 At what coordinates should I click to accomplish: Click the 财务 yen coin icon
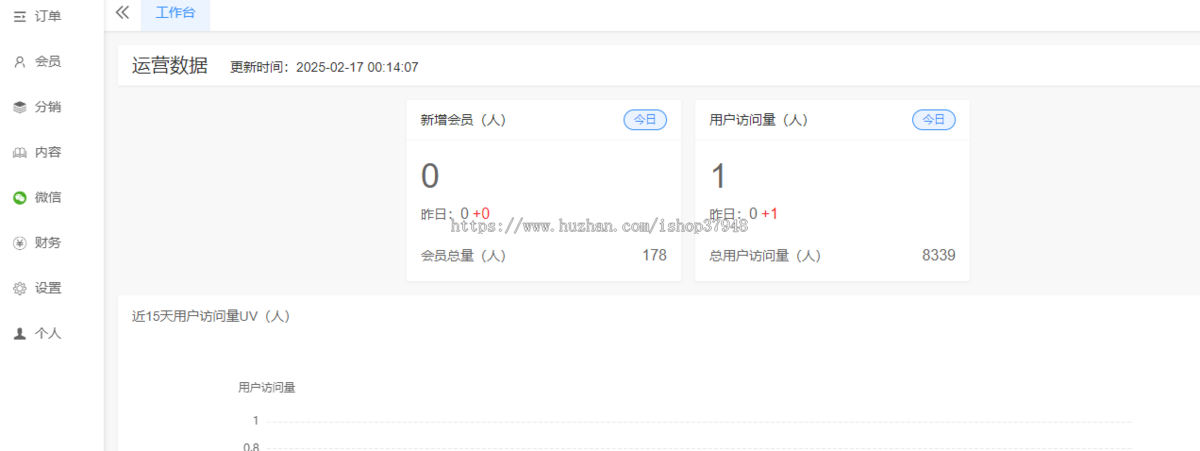(x=19, y=242)
